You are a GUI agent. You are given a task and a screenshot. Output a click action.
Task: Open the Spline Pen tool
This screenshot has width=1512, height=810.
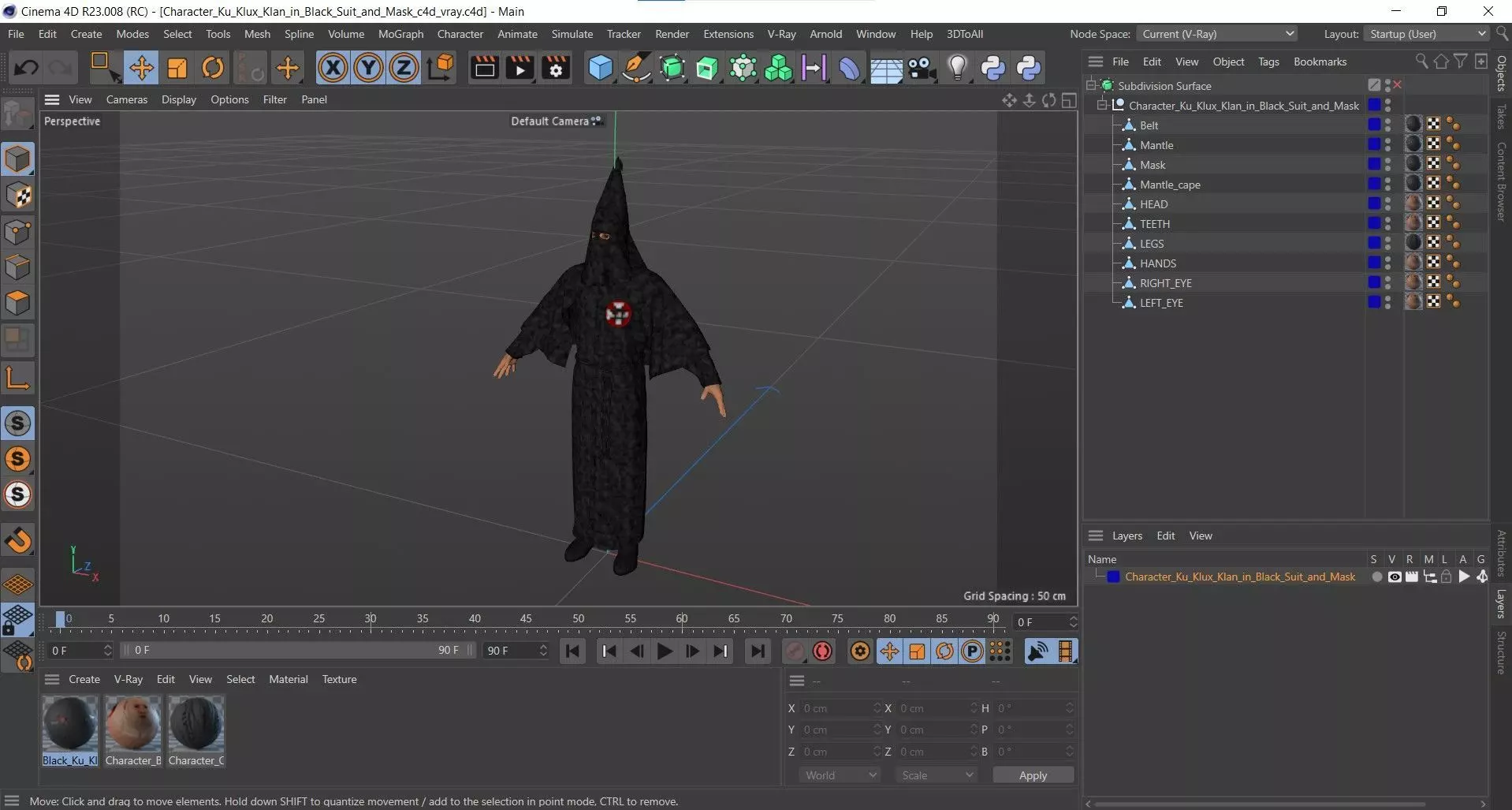pos(636,68)
